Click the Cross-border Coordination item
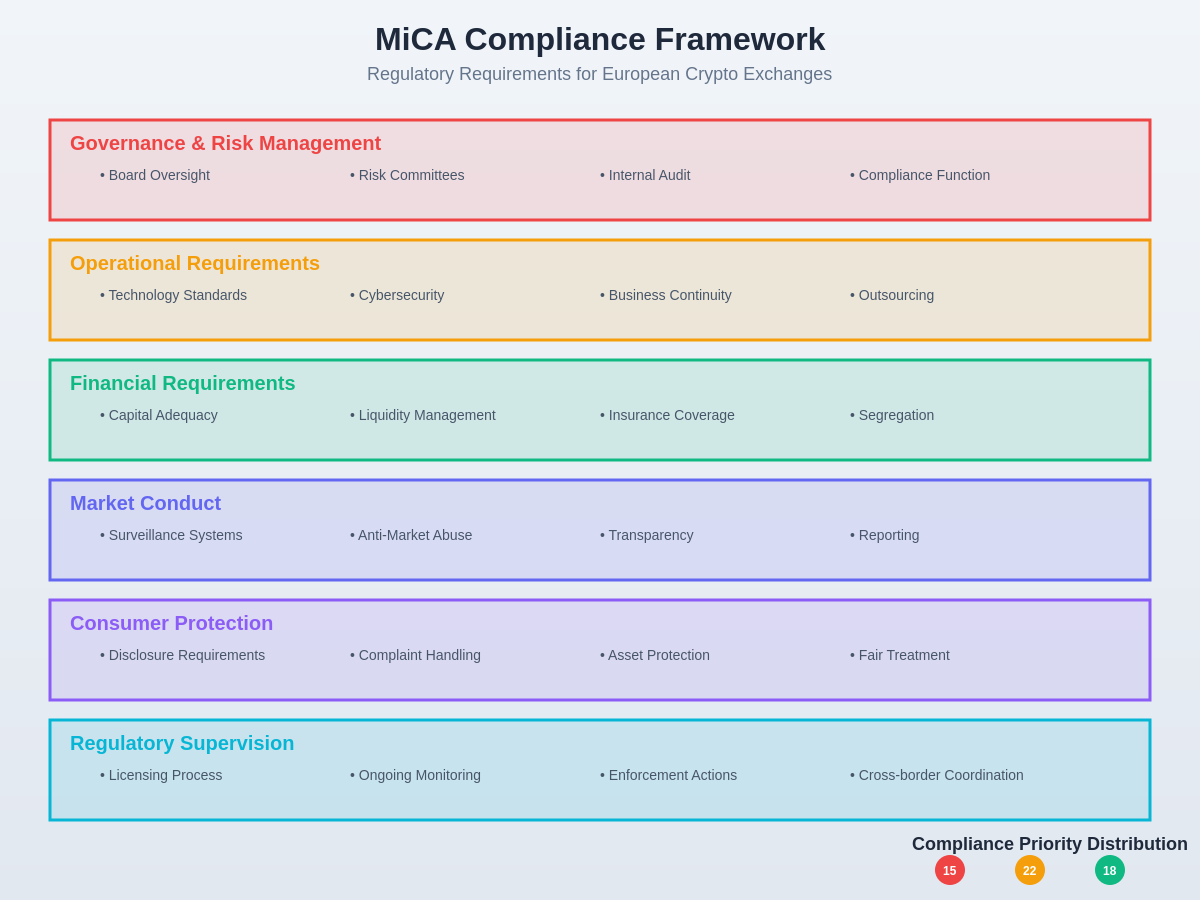Viewport: 1200px width, 900px height. pos(937,775)
